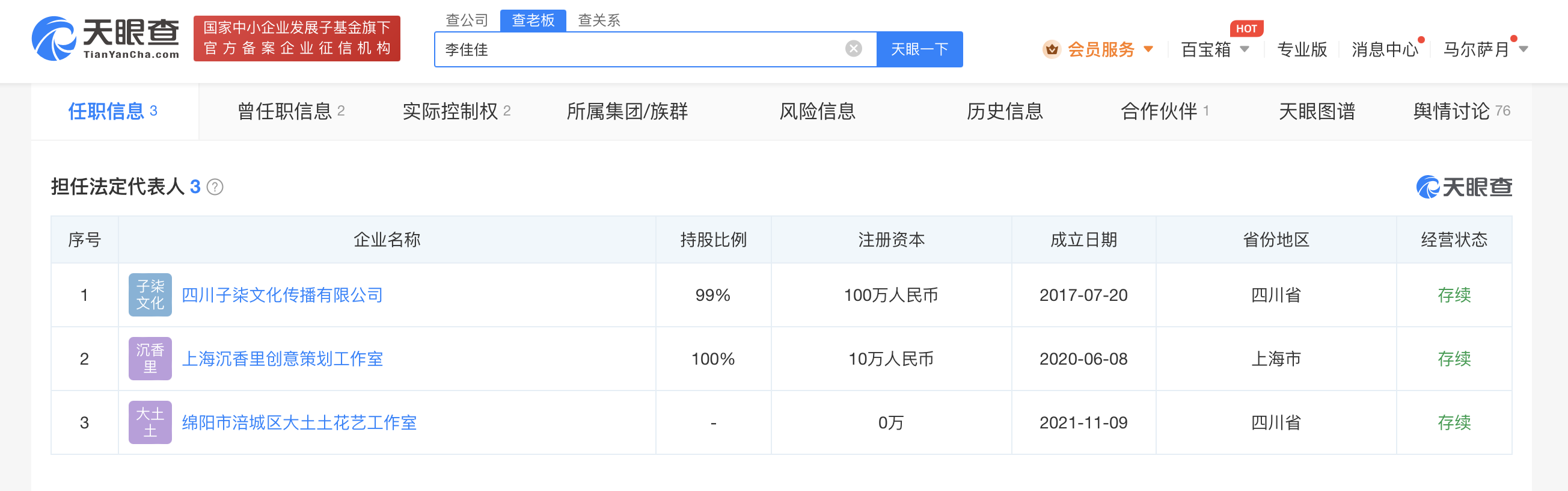Open the 实际控制权 tab
Image resolution: width=1568 pixels, height=491 pixels.
[456, 111]
